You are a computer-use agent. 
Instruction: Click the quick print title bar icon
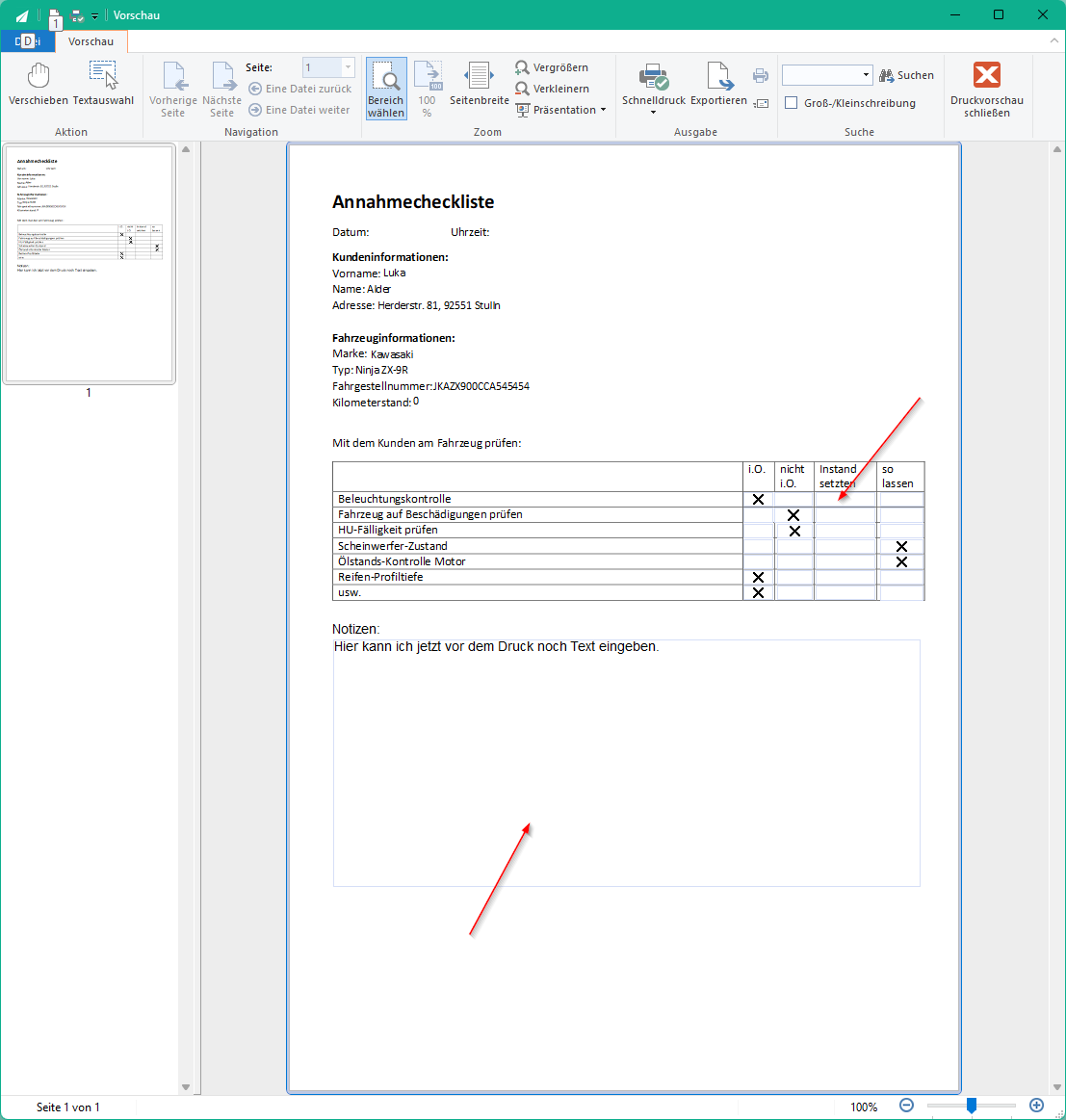77,15
